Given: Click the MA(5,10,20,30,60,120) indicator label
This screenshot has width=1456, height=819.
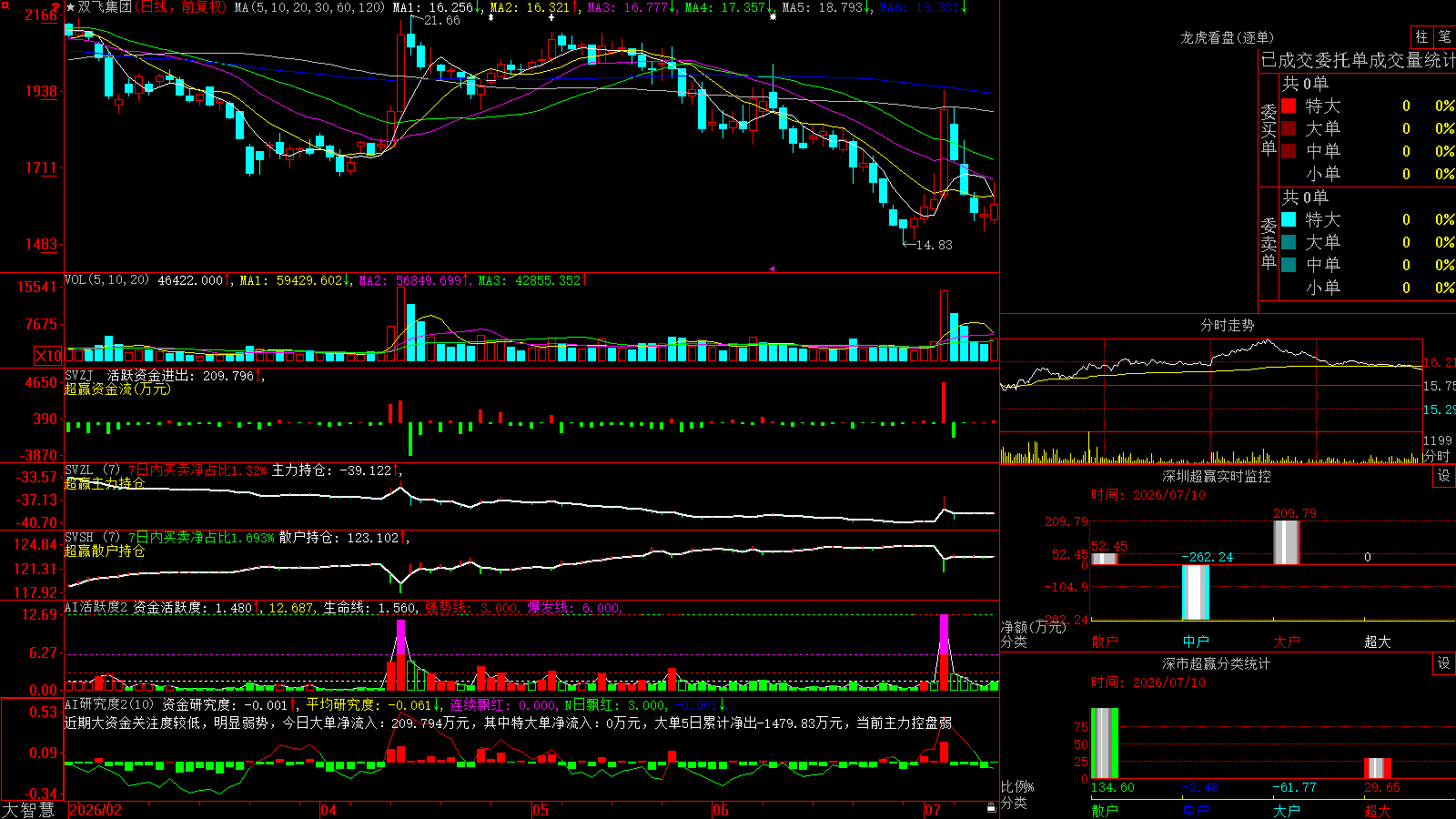Looking at the screenshot, I should [x=309, y=7].
